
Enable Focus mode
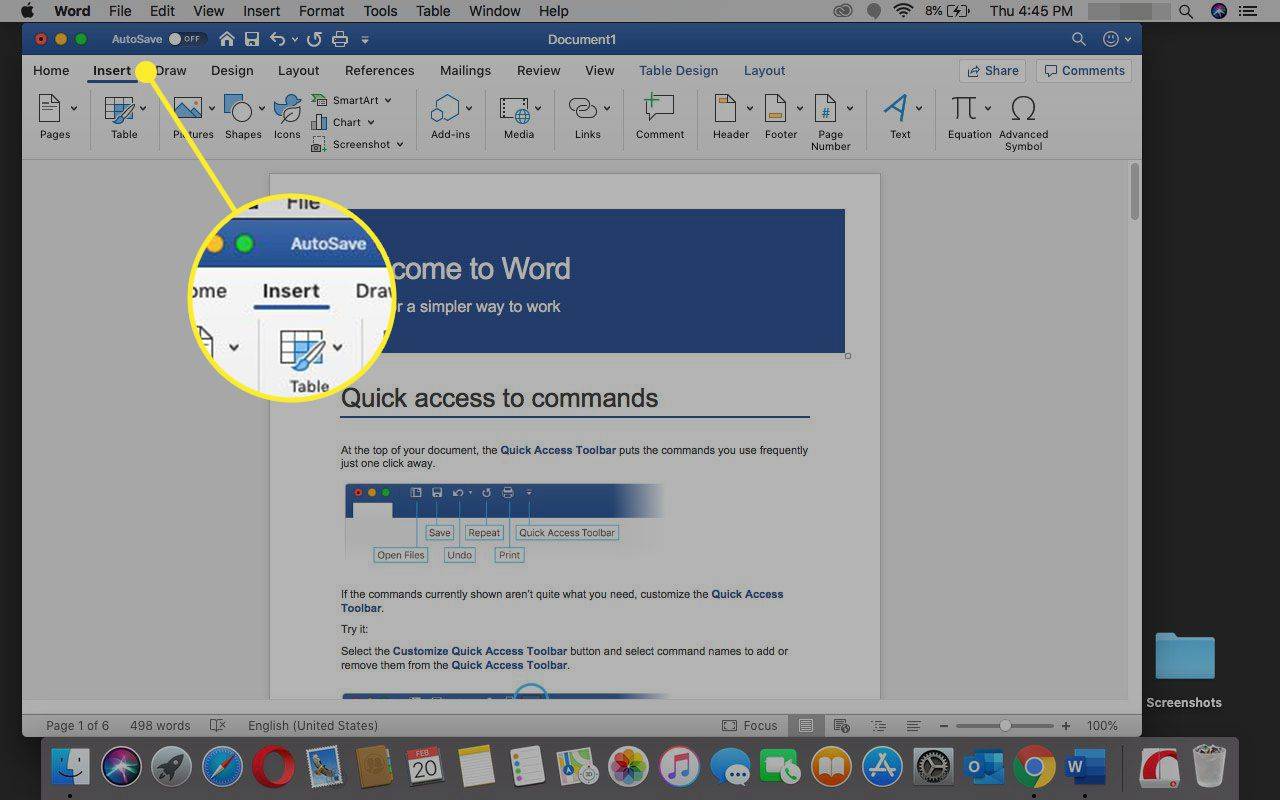[750, 726]
